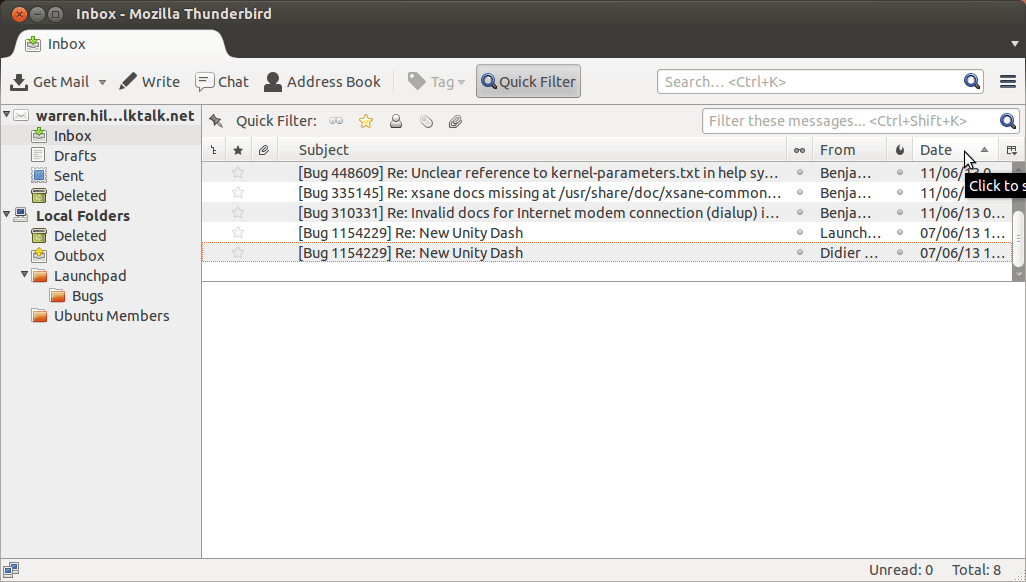
Task: Click the column picker icon in header
Action: 1011,150
